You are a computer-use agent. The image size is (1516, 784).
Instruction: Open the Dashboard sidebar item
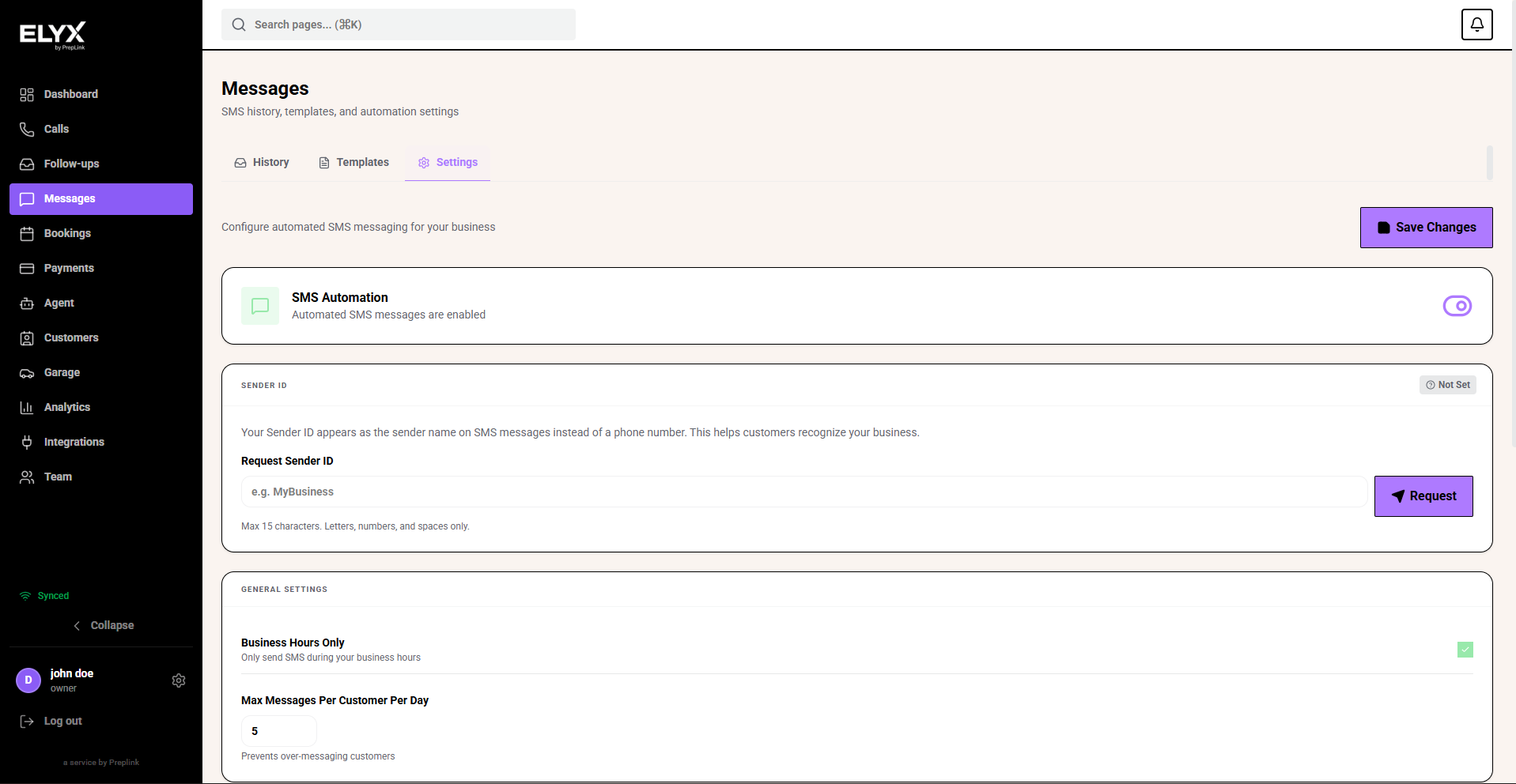tap(101, 95)
